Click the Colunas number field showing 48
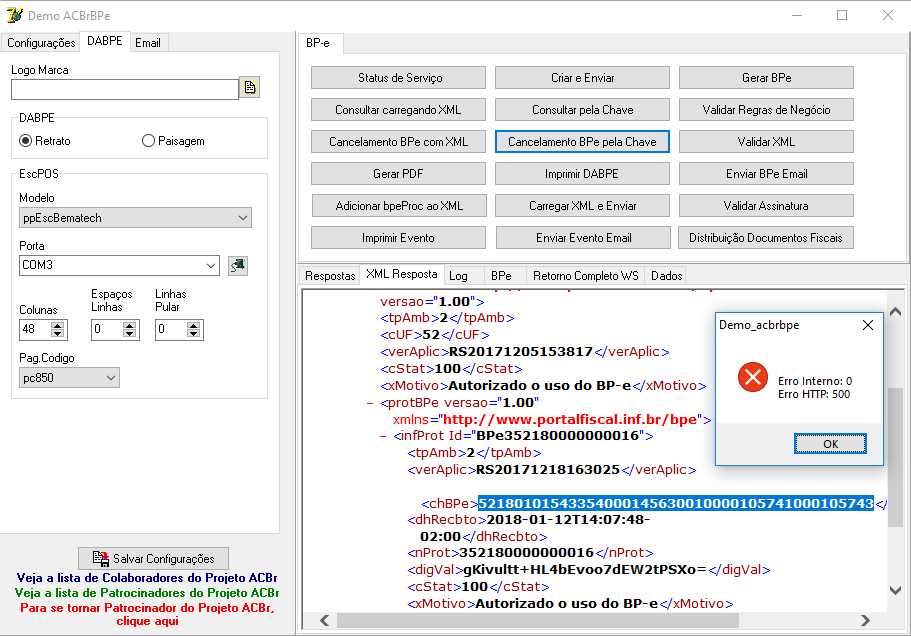This screenshot has width=911, height=636. coord(35,329)
